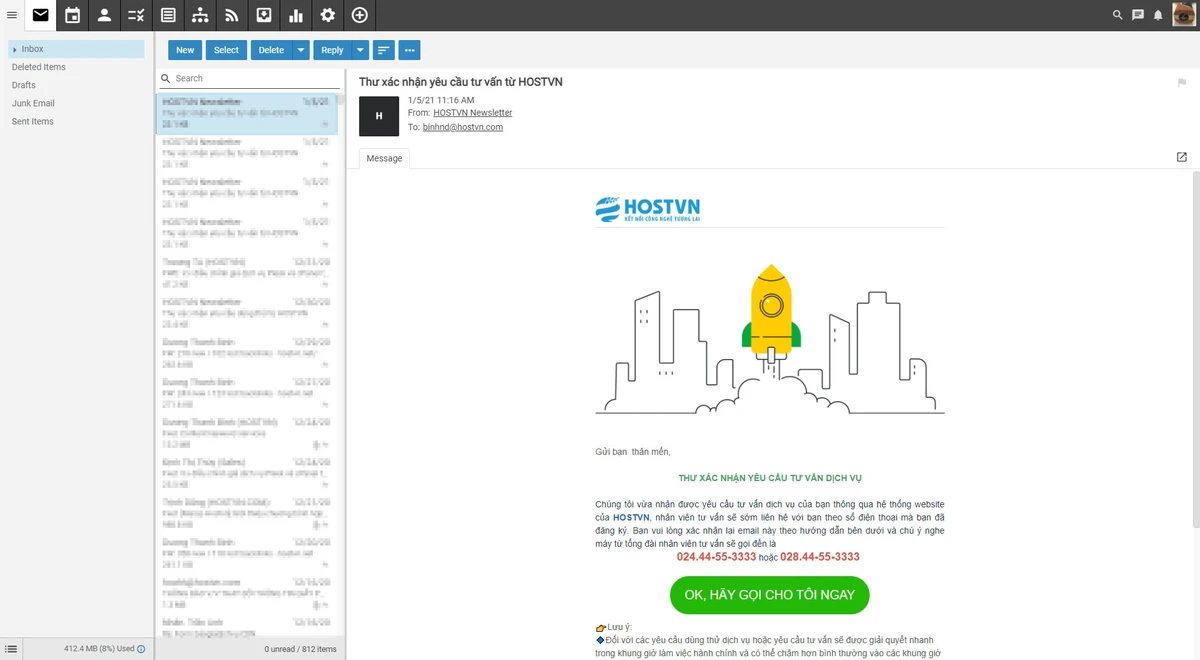The width and height of the screenshot is (1200, 660).
Task: Click the 1/5/21 11:16 AM date text
Action: (x=441, y=100)
